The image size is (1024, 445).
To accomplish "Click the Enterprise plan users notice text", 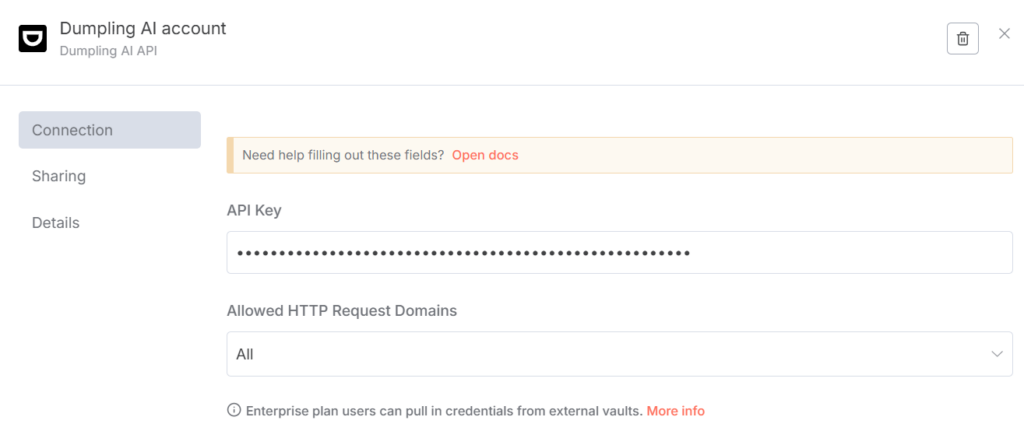I will [444, 410].
